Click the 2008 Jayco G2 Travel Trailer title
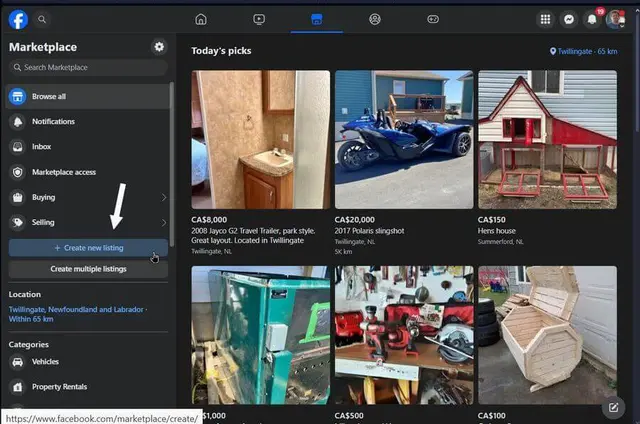This screenshot has height=424, width=640. point(253,236)
